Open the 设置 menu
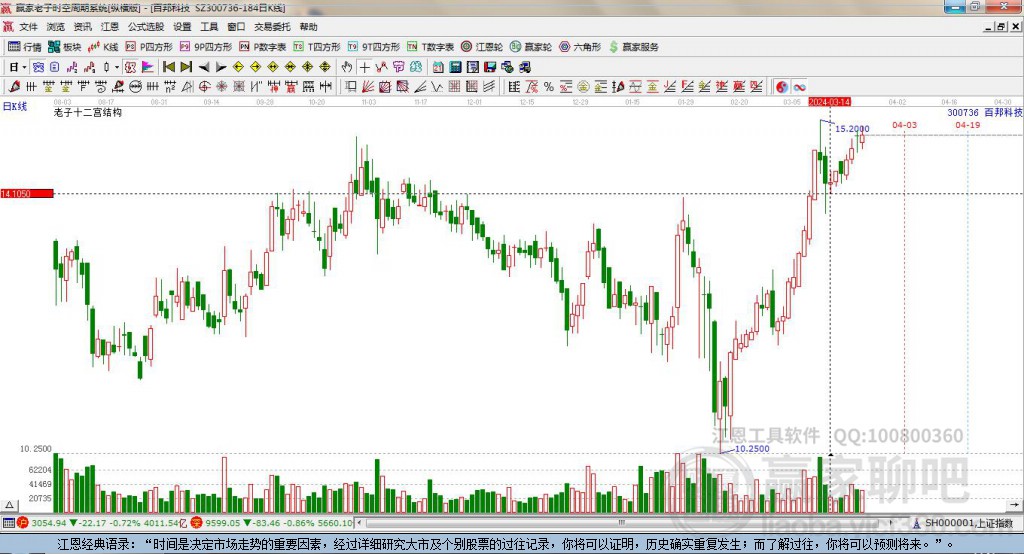 [x=182, y=27]
